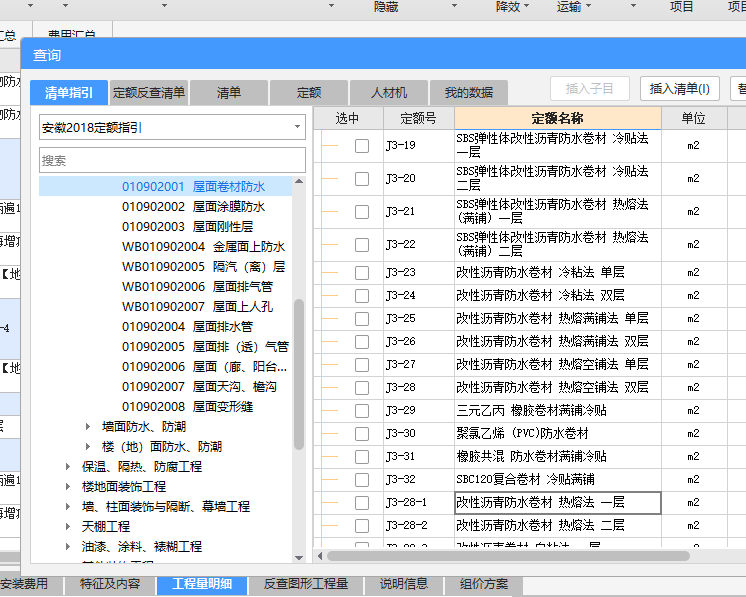
Task: Open the 我的数据 tab
Action: tap(469, 92)
